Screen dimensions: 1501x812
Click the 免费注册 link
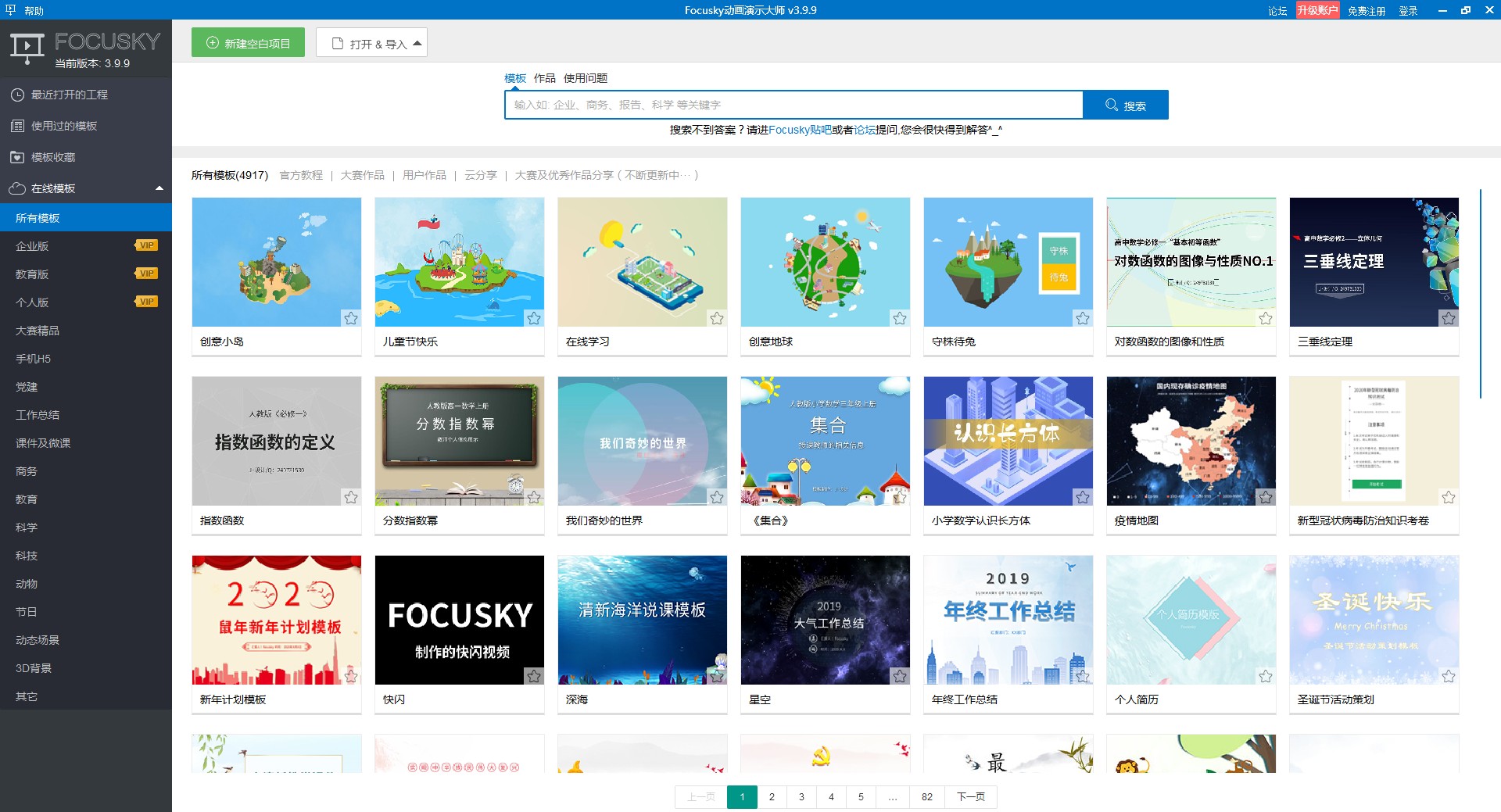tap(1367, 10)
